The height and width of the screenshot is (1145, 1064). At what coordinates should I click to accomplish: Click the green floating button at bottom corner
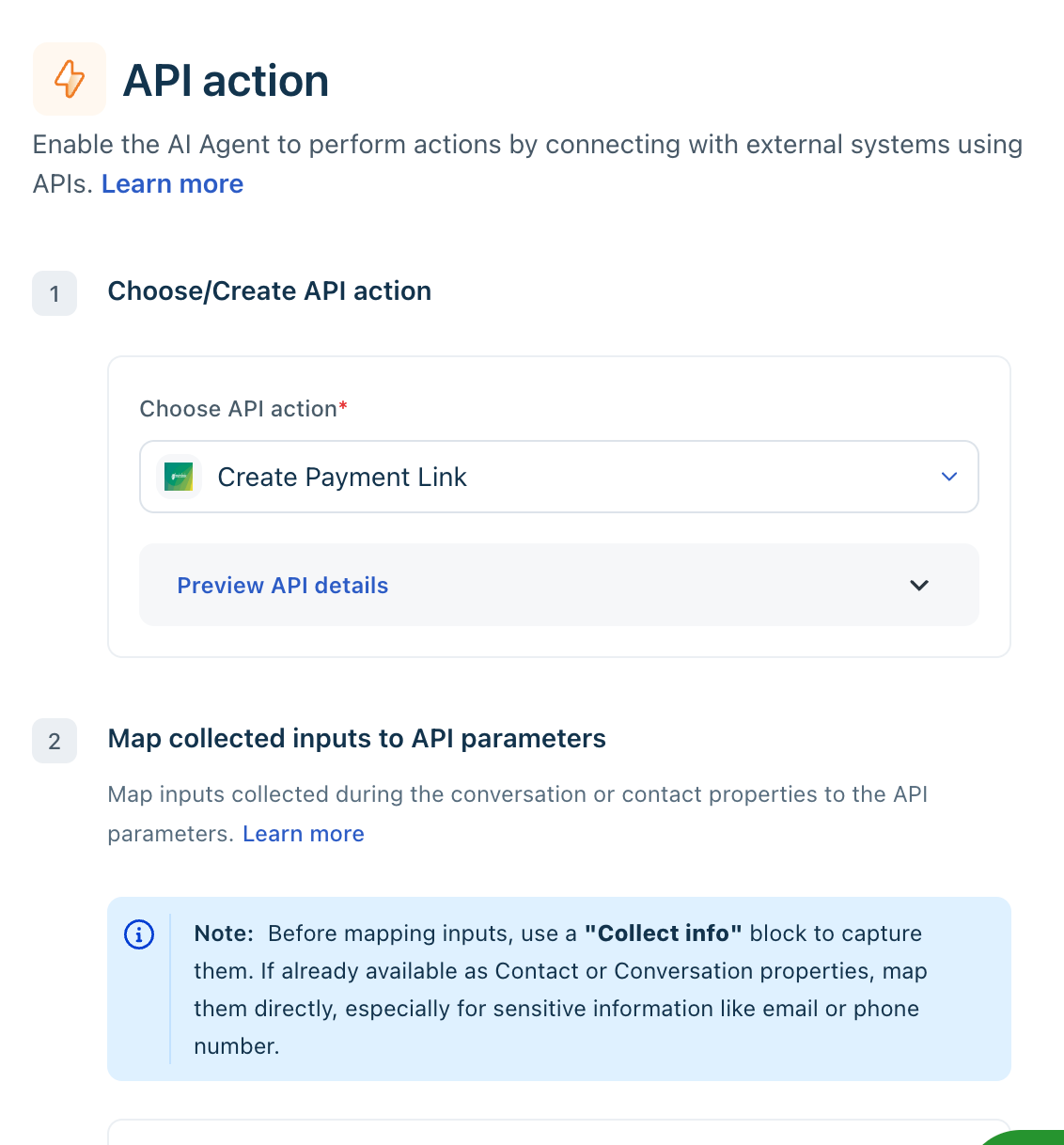click(x=1025, y=1137)
